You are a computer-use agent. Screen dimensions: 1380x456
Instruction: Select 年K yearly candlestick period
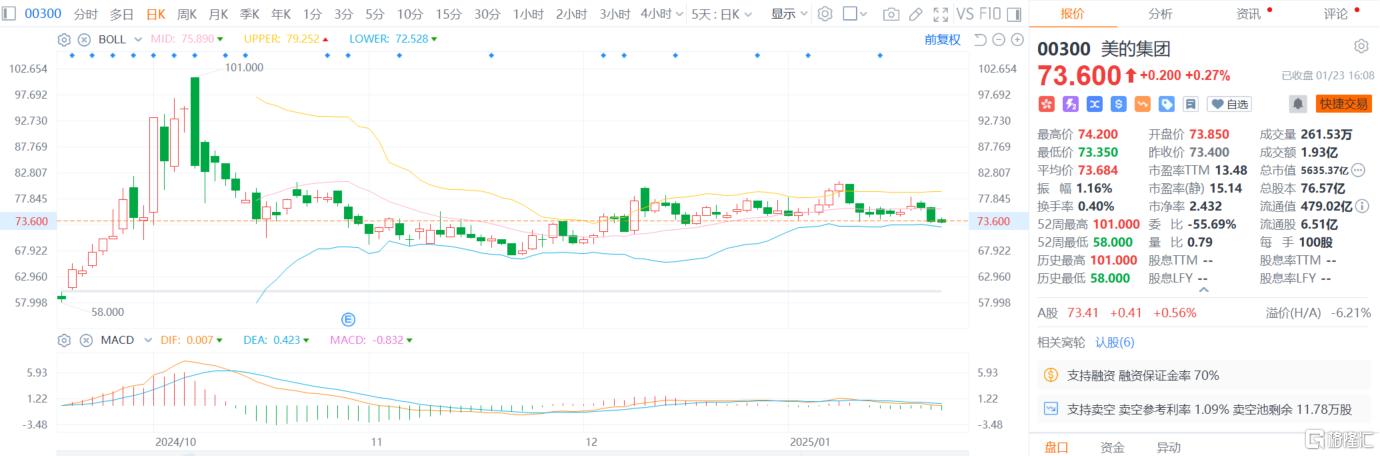pyautogui.click(x=280, y=14)
